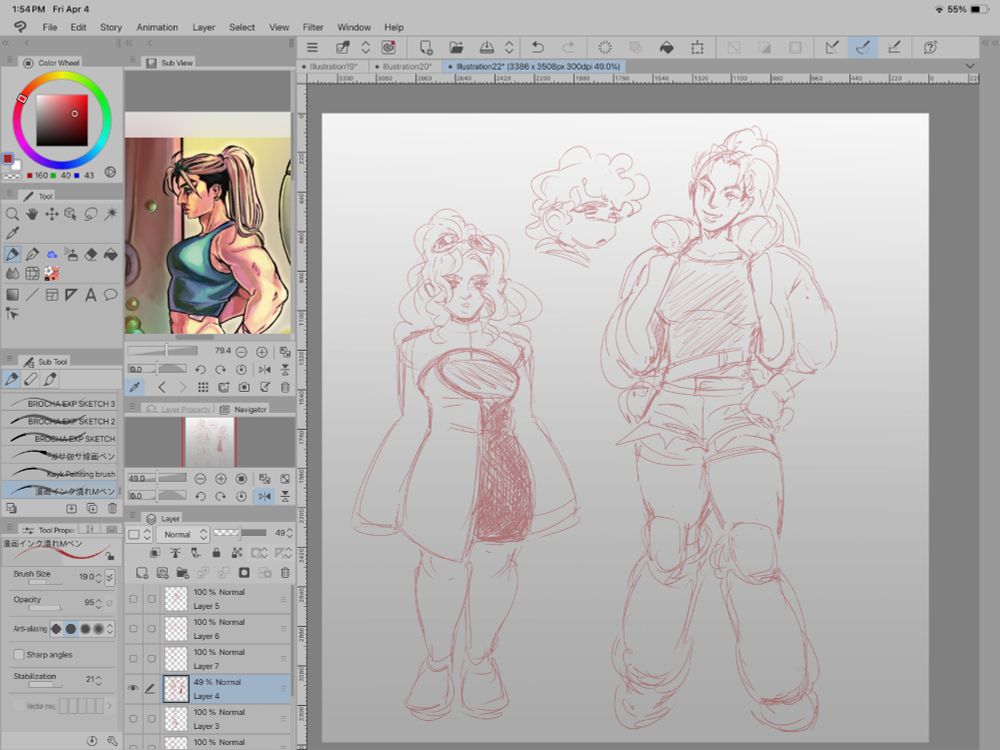The image size is (1000, 750).
Task: Click the main drawing color swatch
Action: [x=8, y=159]
